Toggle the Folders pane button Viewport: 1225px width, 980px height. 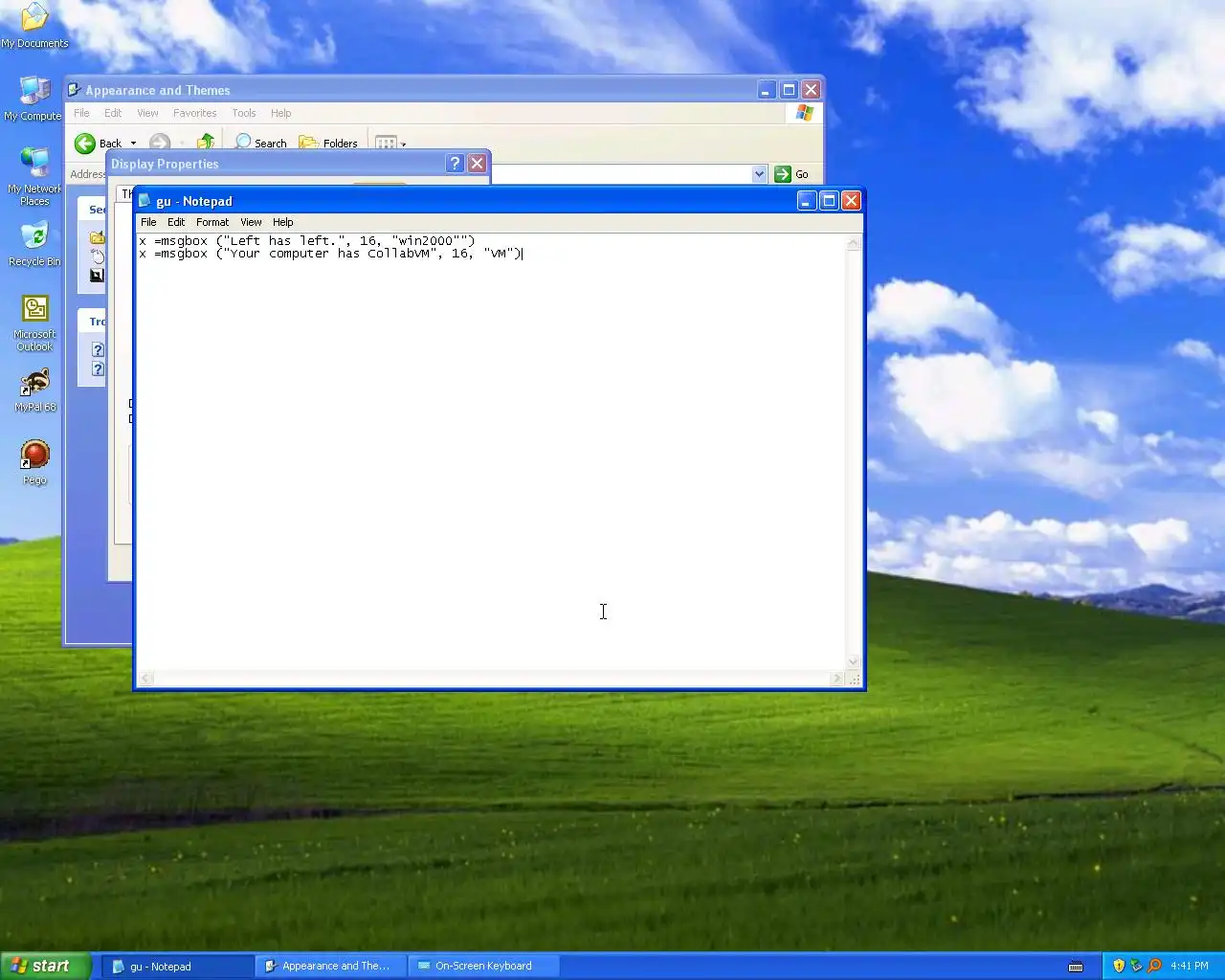tap(328, 144)
